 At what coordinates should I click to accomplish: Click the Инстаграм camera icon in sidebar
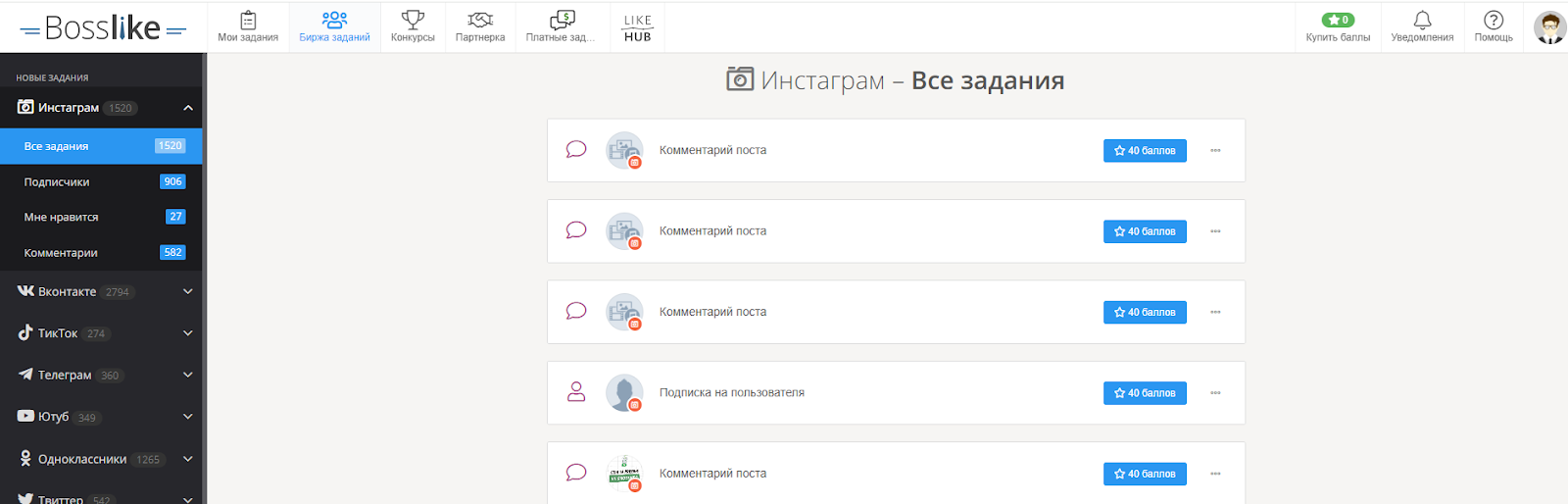coord(25,107)
